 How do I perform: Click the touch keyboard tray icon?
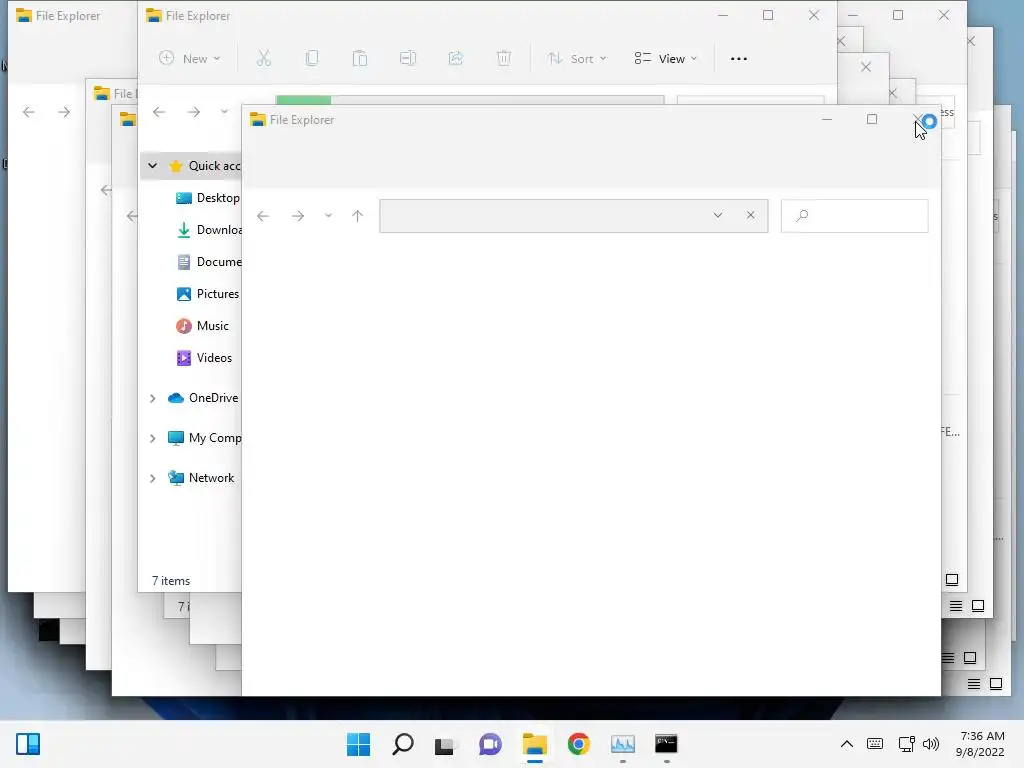875,744
